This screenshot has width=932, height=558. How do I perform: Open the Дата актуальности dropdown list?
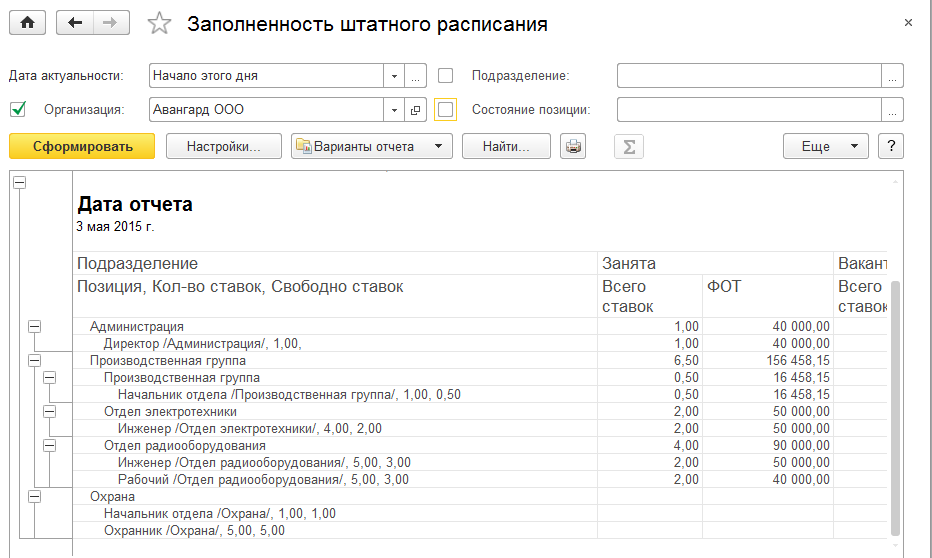pos(394,76)
